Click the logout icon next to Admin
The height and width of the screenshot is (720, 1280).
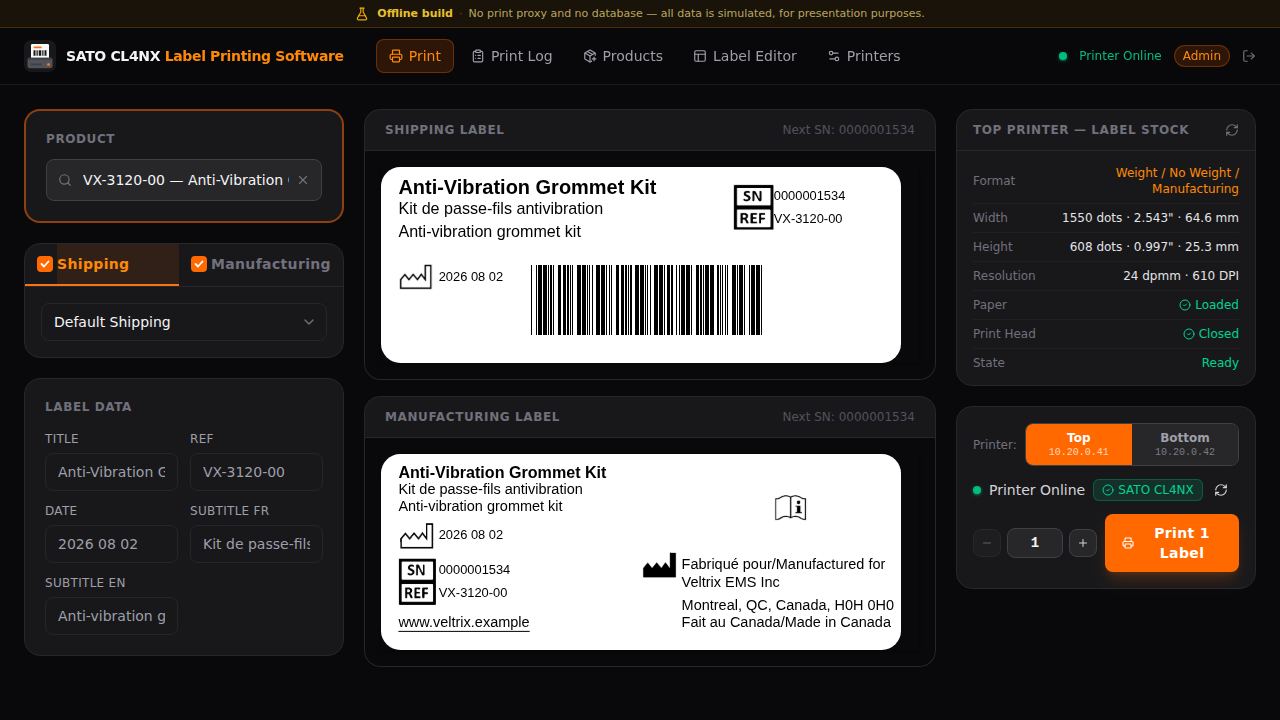pos(1249,56)
